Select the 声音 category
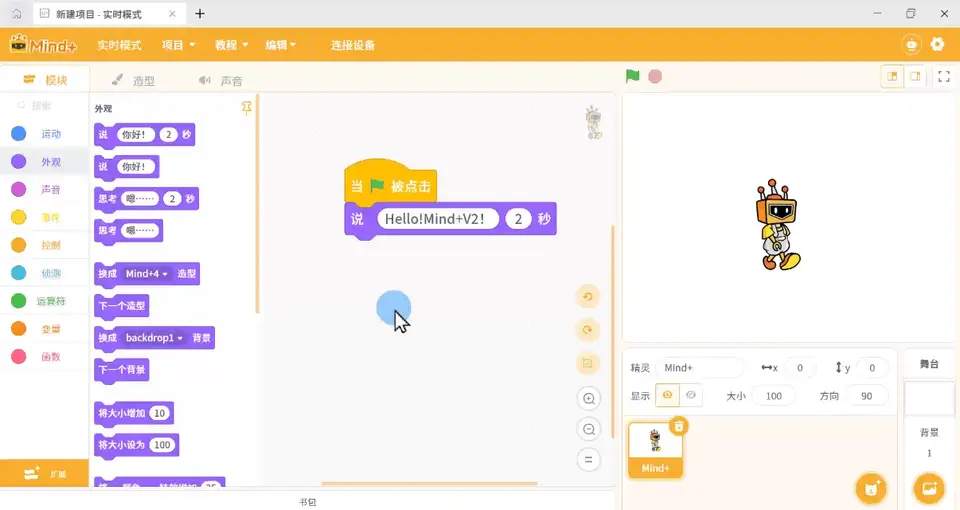The image size is (960, 510). [x=44, y=189]
